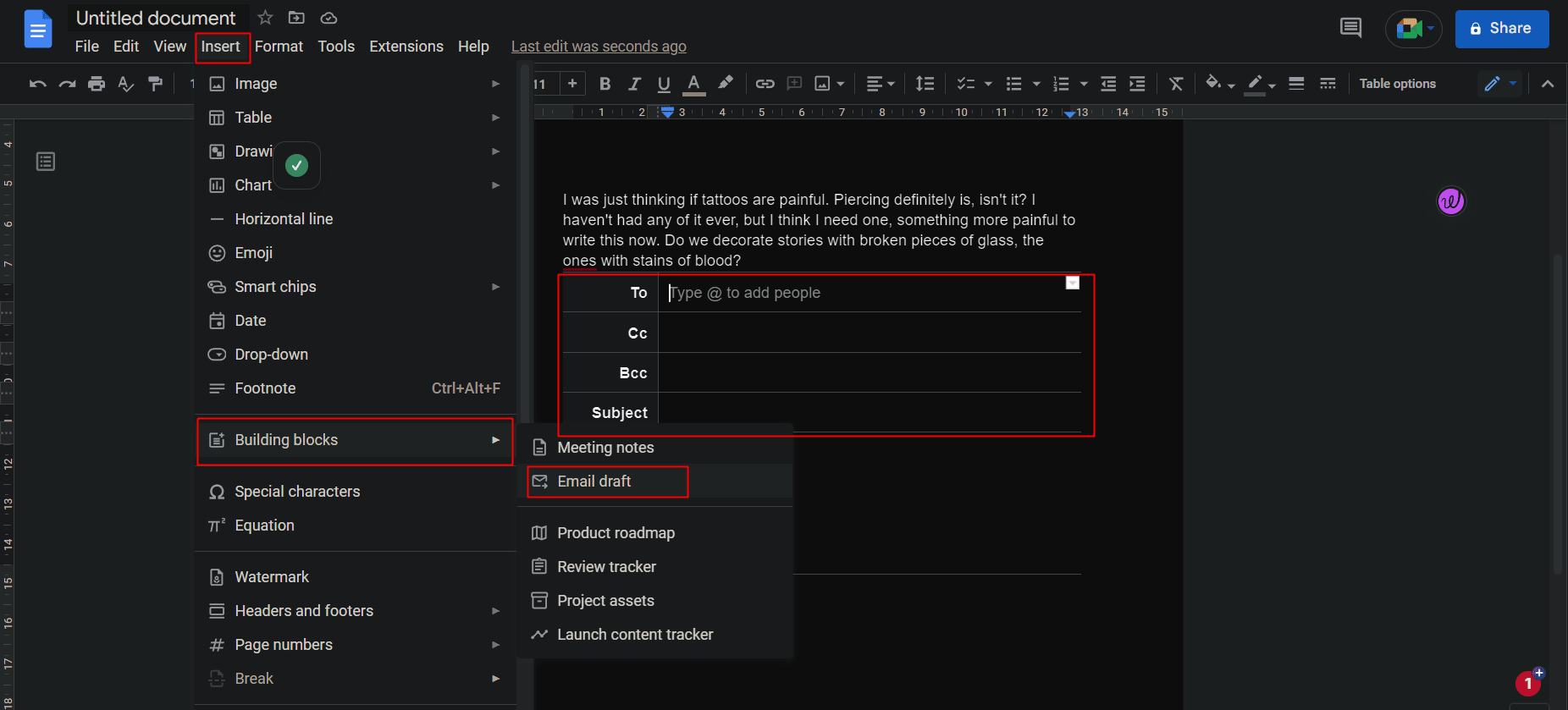Viewport: 1568px width, 710px height.
Task: Open the comment history icon
Action: (x=1351, y=29)
